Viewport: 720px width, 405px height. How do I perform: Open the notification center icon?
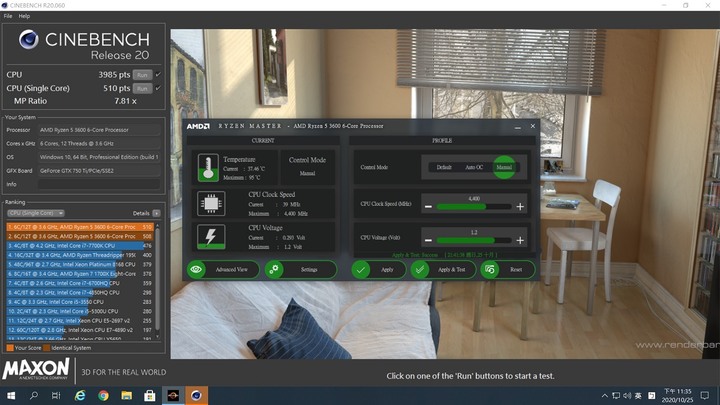coord(705,395)
